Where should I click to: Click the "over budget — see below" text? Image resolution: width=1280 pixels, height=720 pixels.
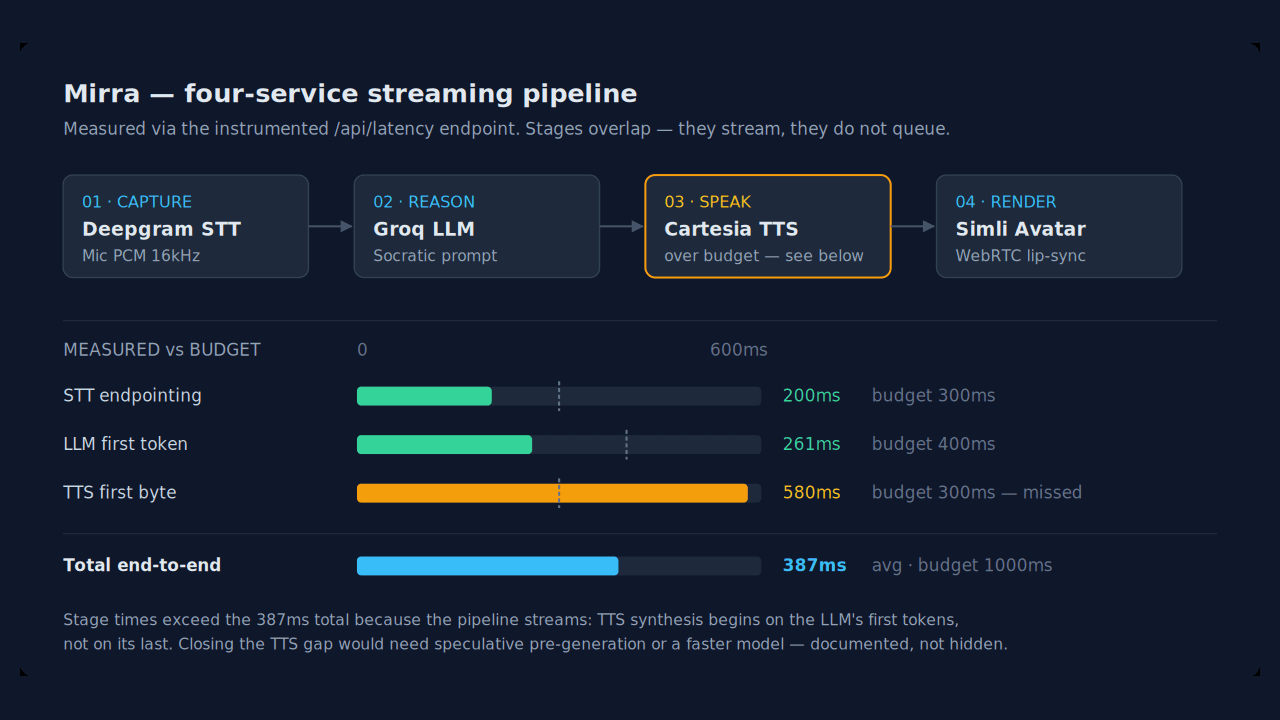coord(764,256)
